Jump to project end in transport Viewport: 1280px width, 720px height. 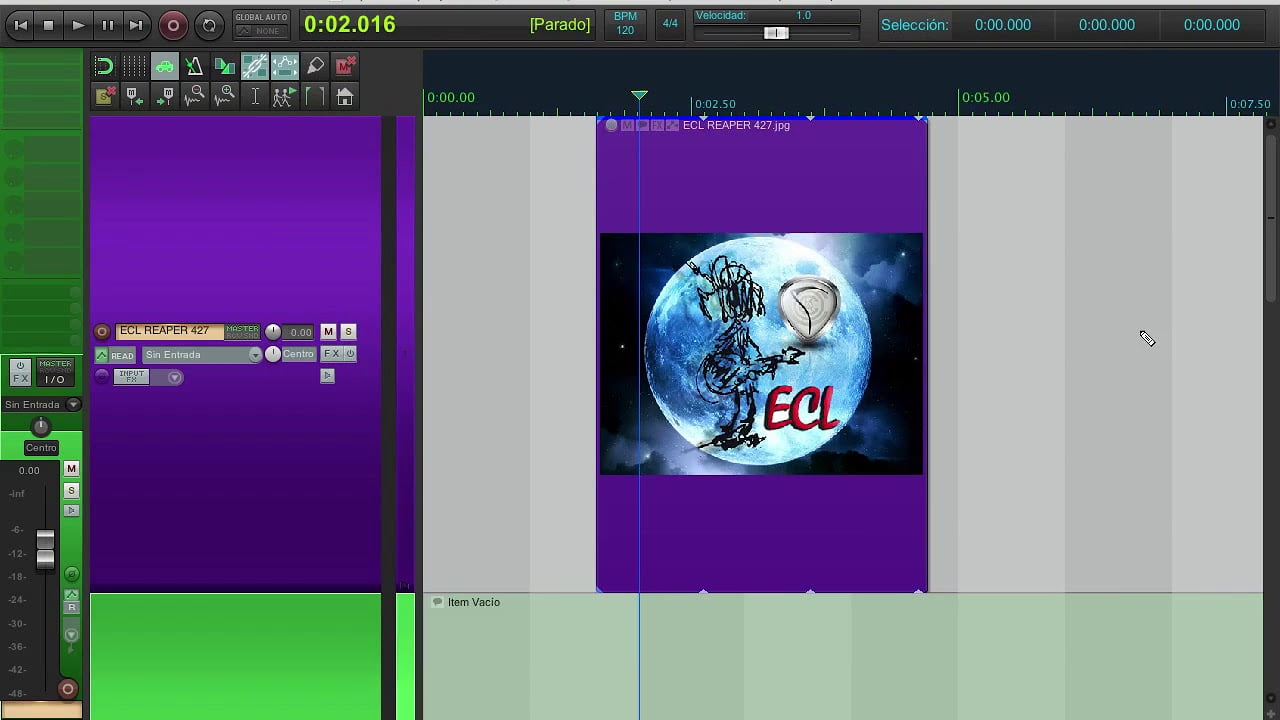point(136,25)
